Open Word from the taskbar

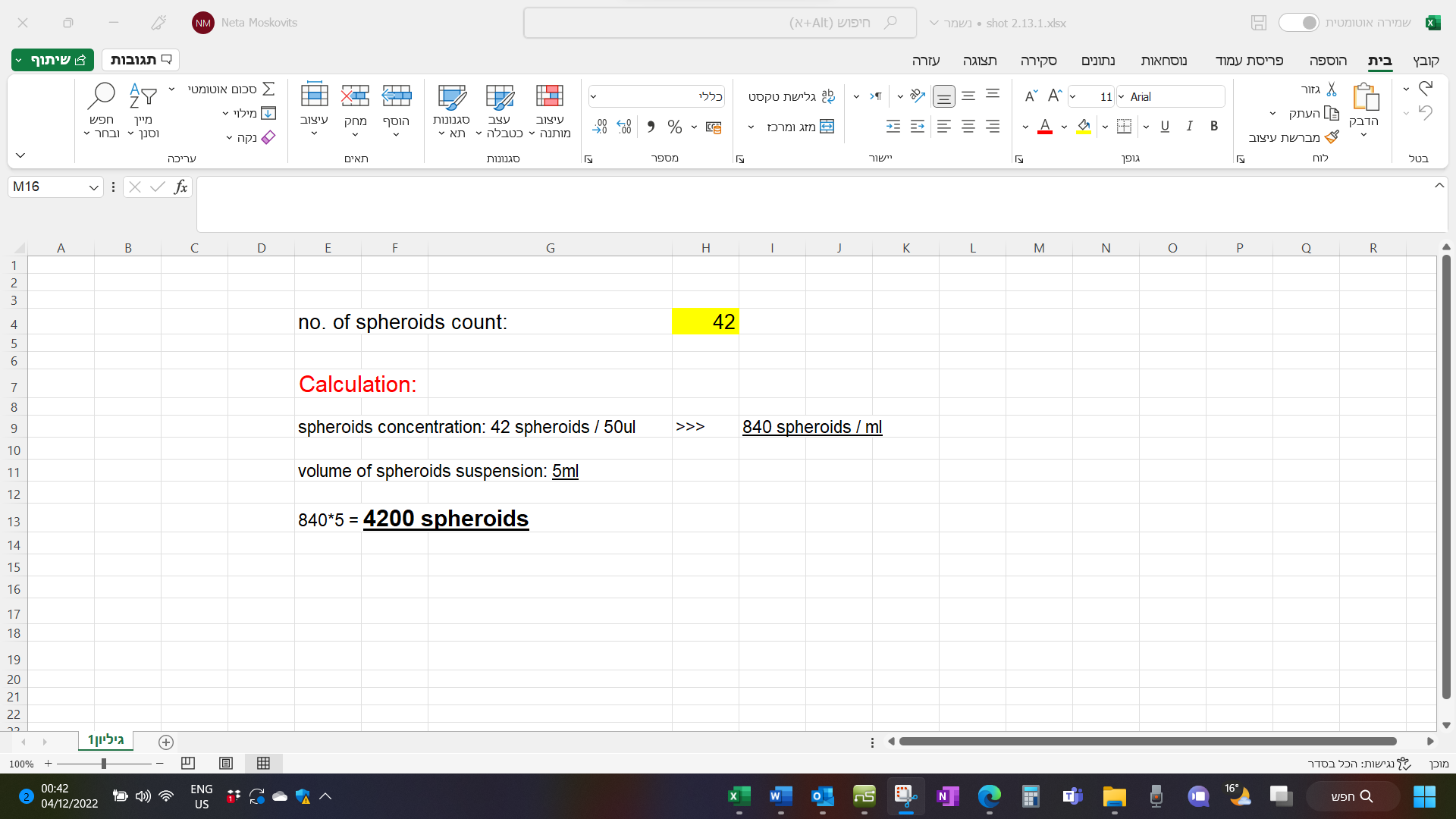[780, 796]
